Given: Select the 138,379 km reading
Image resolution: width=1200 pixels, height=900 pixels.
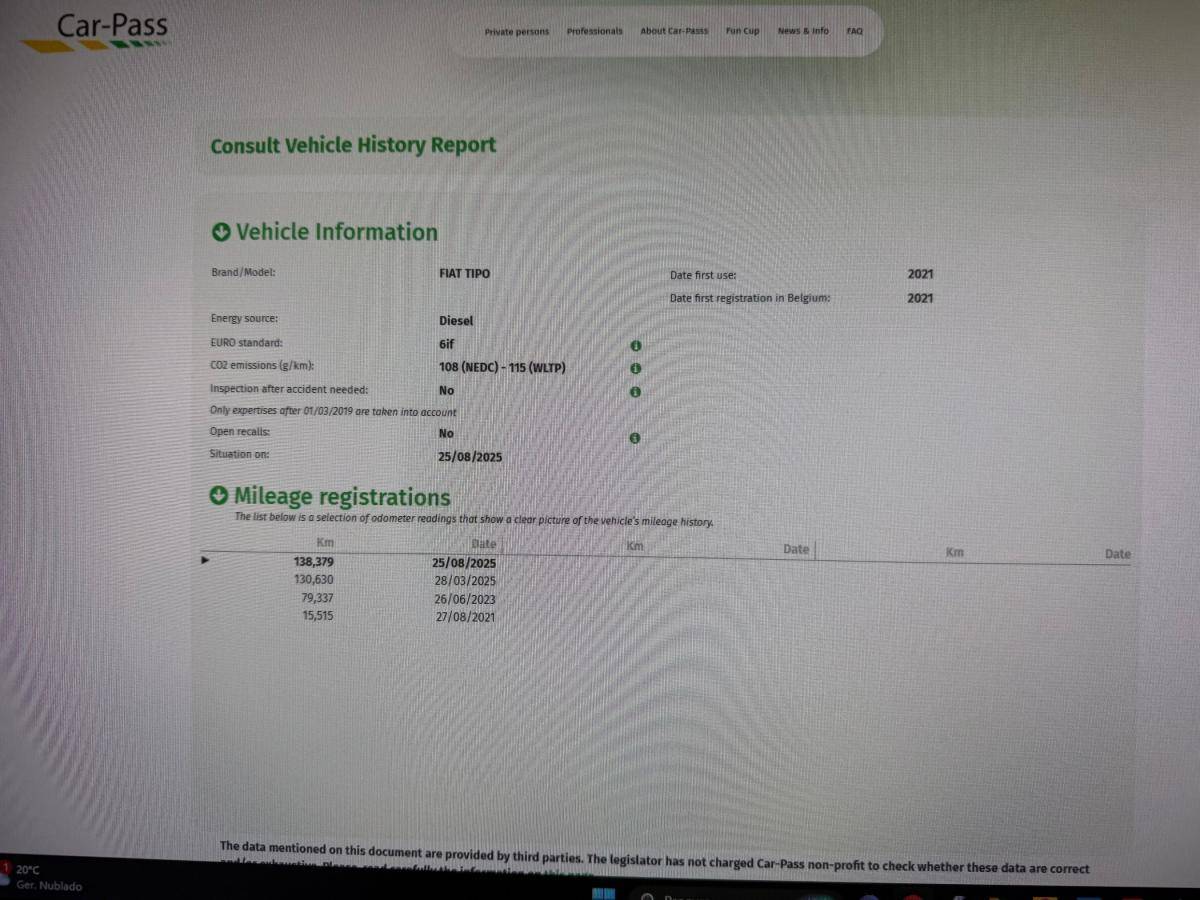Looking at the screenshot, I should coord(314,562).
